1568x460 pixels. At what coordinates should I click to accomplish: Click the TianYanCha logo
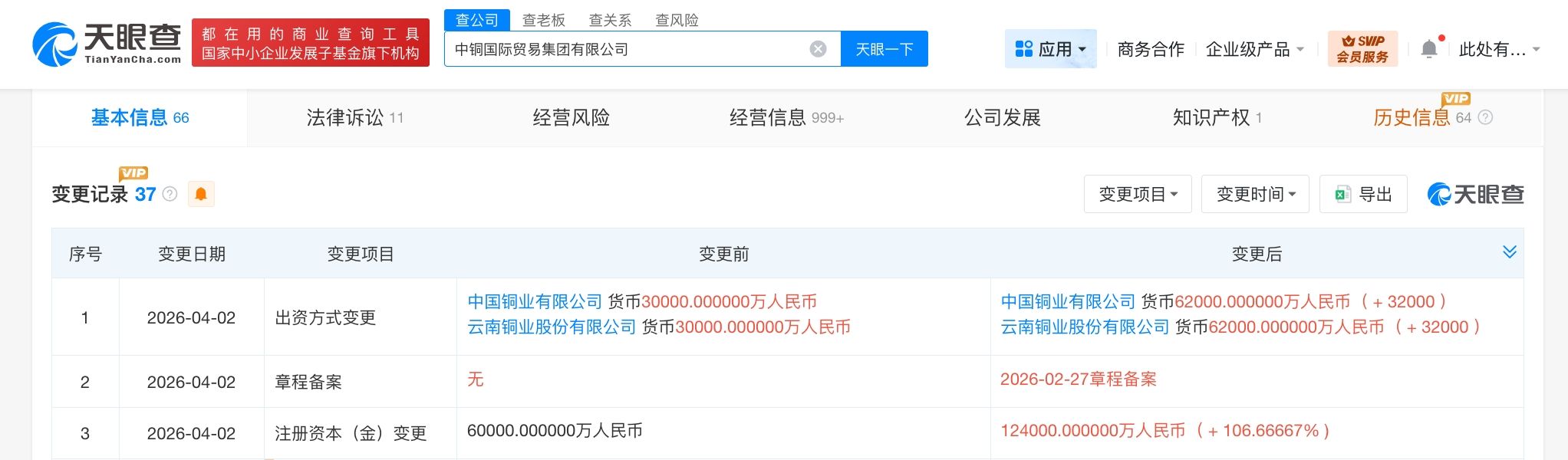pyautogui.click(x=107, y=44)
